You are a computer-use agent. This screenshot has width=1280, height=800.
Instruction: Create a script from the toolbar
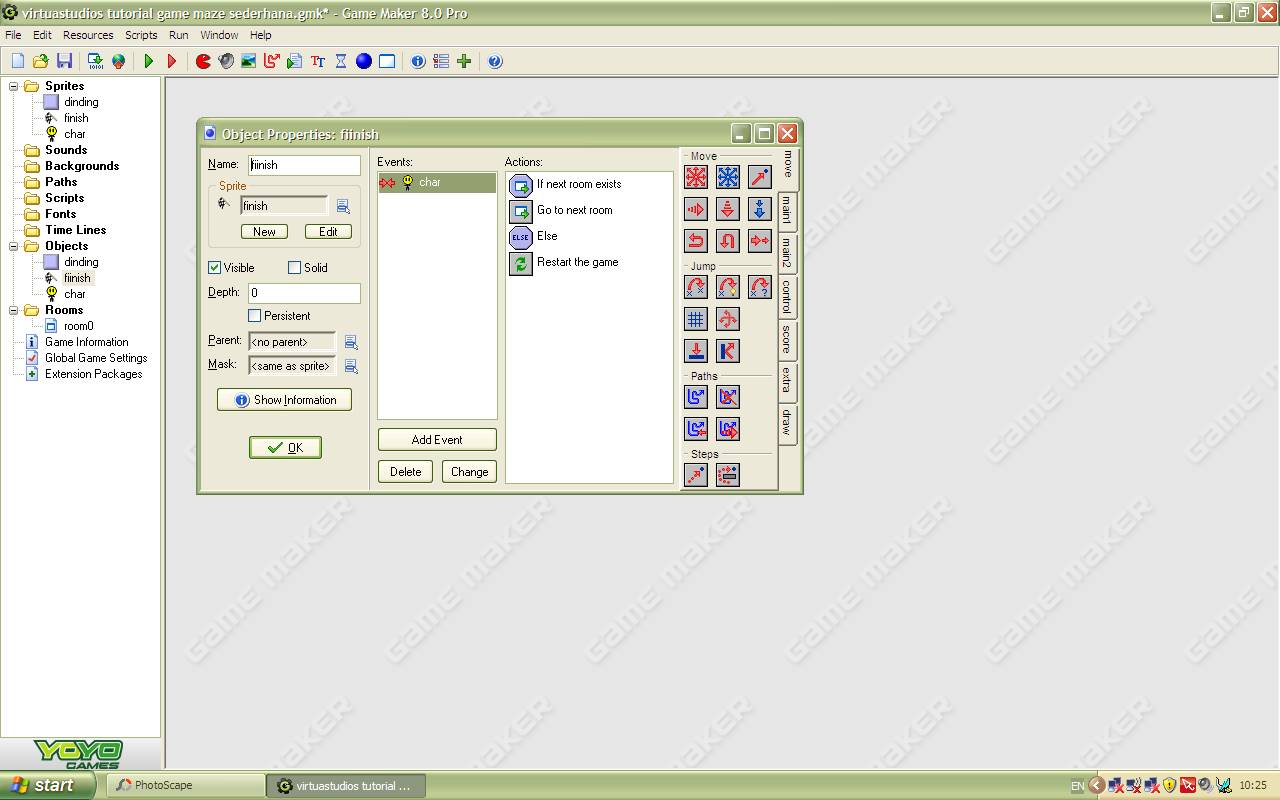(295, 61)
